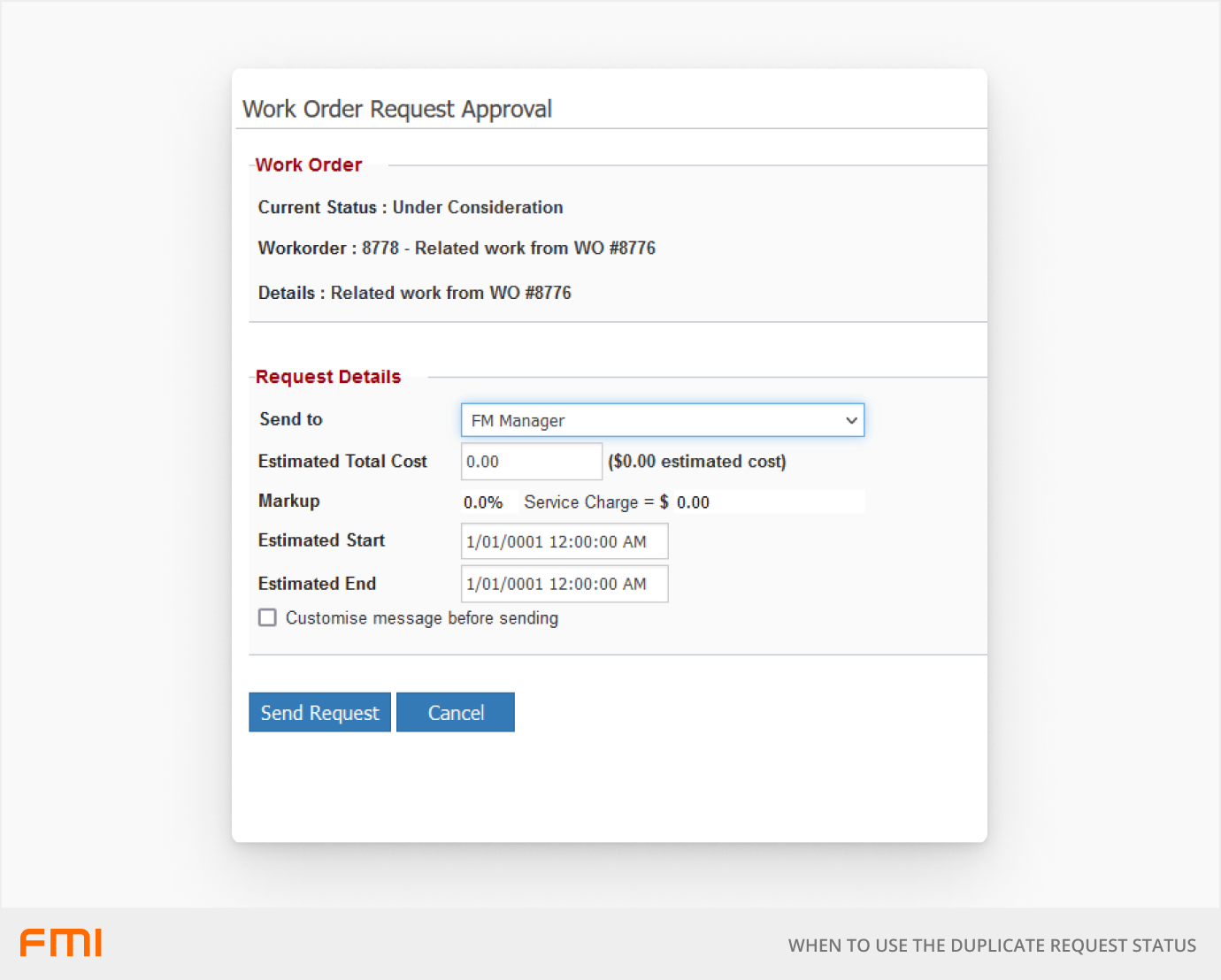Click the chevron arrow on Send to dropdown
1221x980 pixels.
click(851, 420)
